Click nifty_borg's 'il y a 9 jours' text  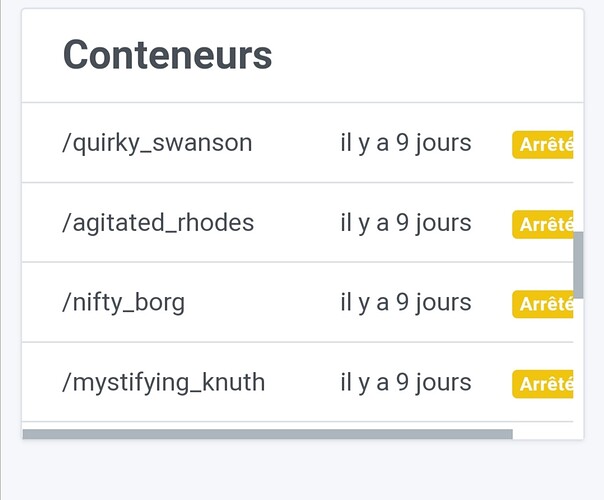(405, 302)
